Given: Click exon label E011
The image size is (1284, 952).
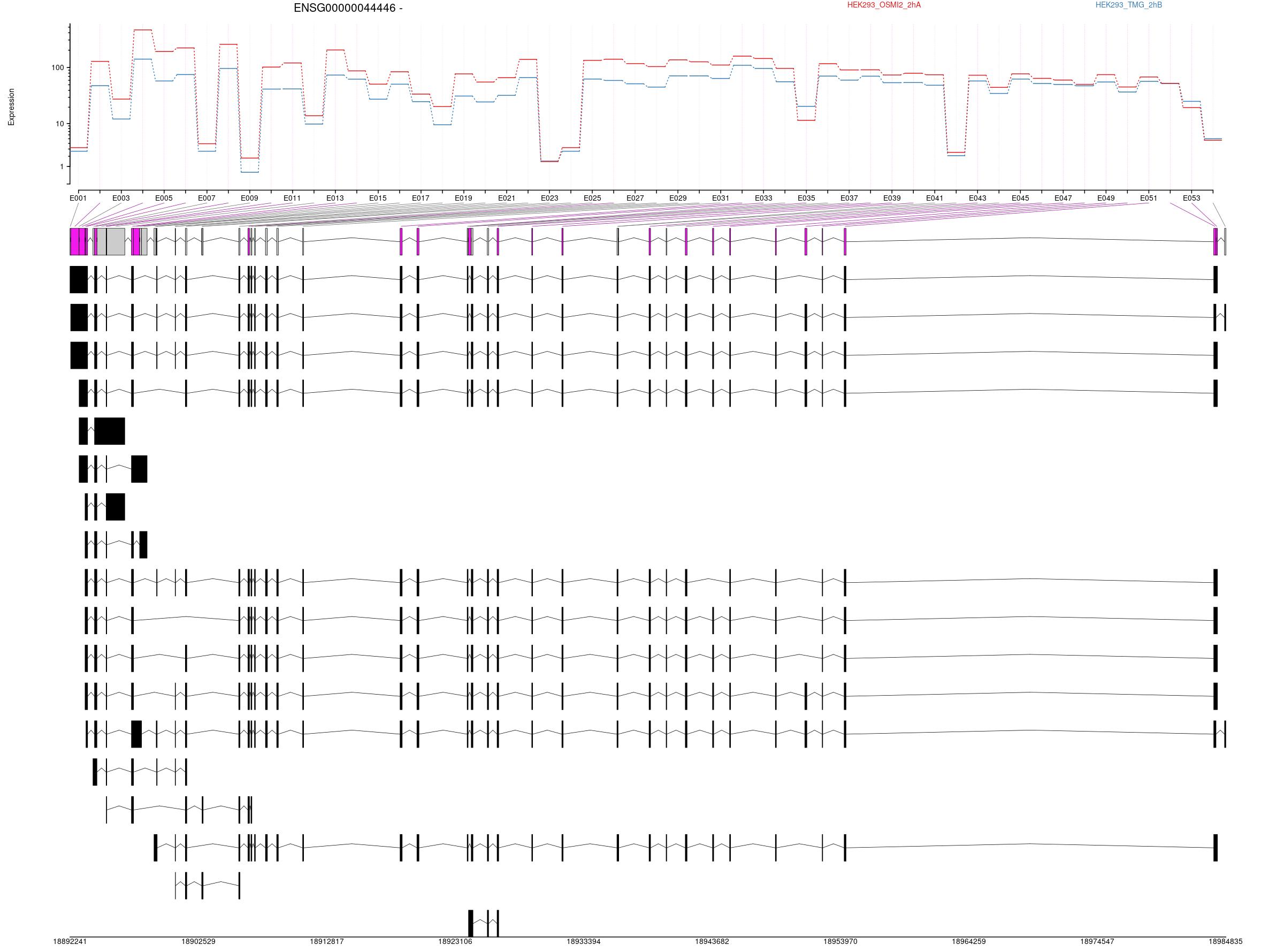Looking at the screenshot, I should point(292,198).
